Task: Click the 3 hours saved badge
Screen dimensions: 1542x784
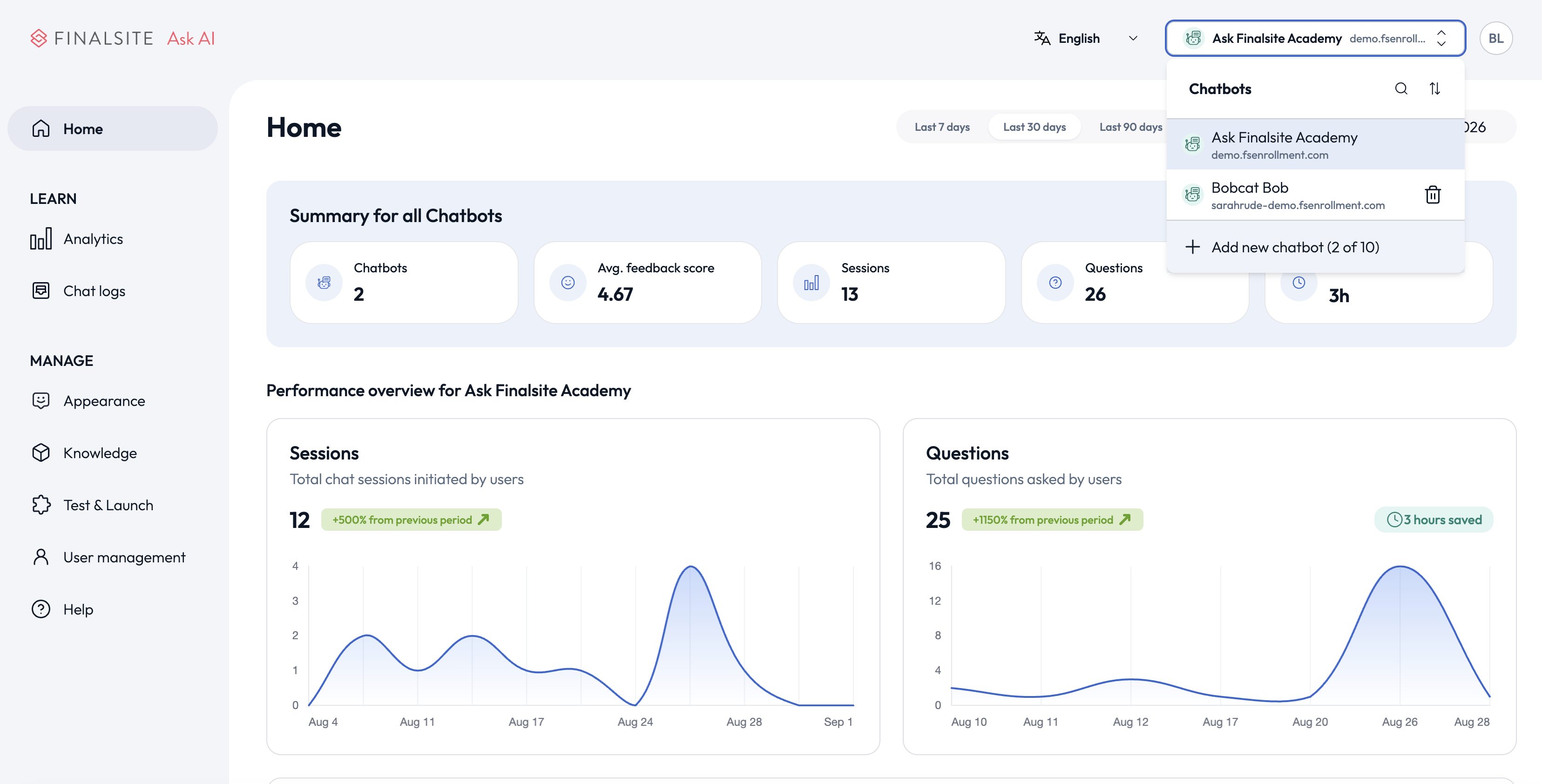Action: 1434,520
